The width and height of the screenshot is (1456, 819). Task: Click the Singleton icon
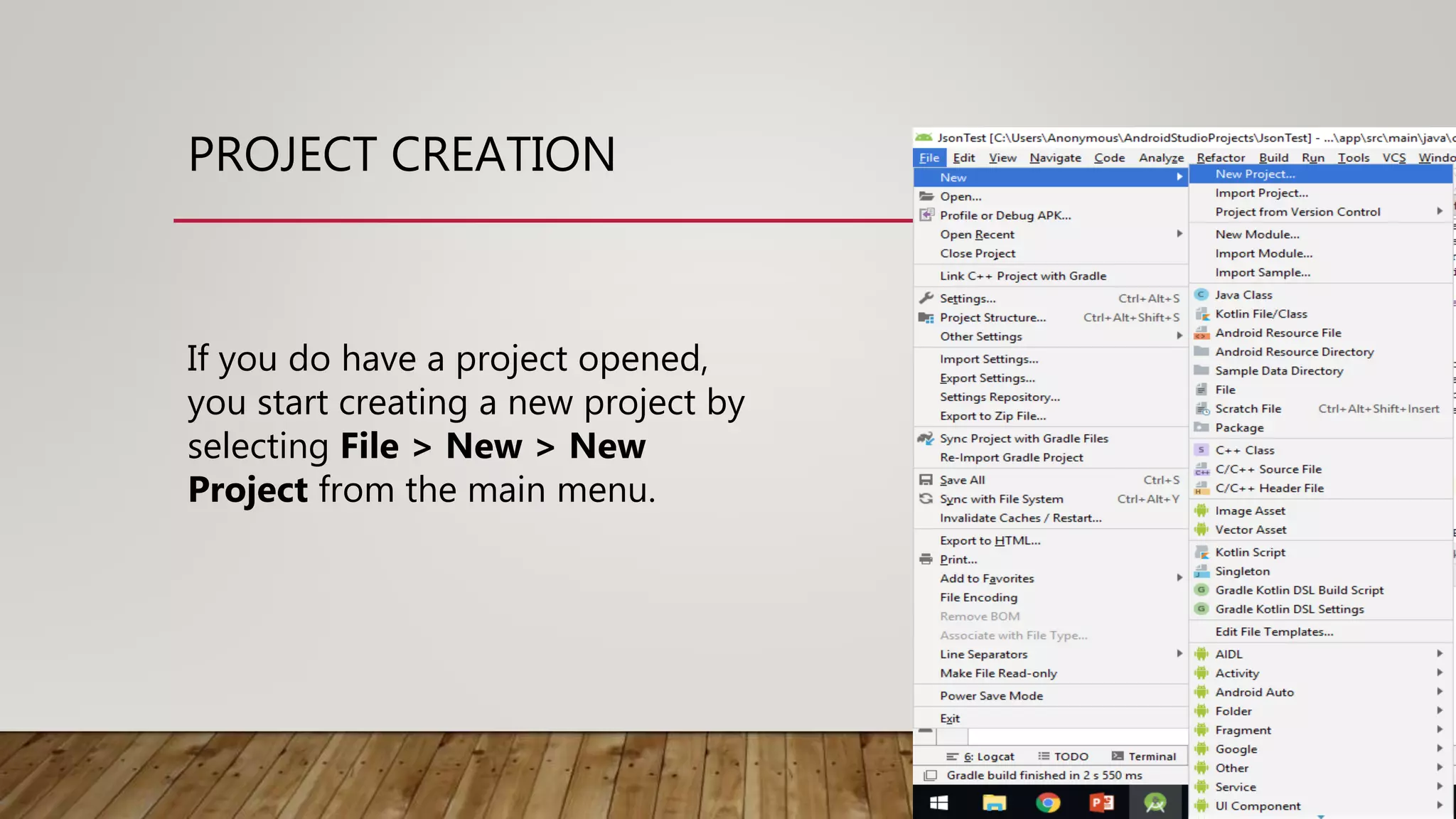pos(1201,571)
